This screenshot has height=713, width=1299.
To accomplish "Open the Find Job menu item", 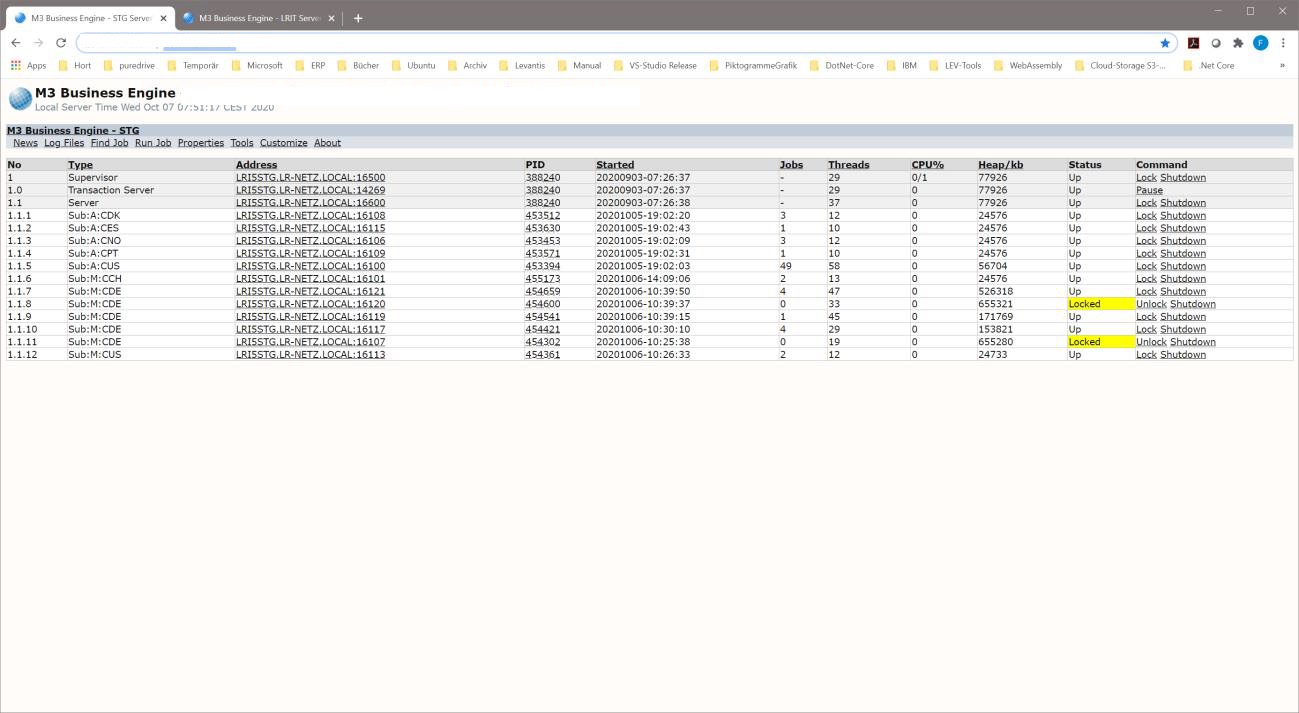I will pos(110,143).
